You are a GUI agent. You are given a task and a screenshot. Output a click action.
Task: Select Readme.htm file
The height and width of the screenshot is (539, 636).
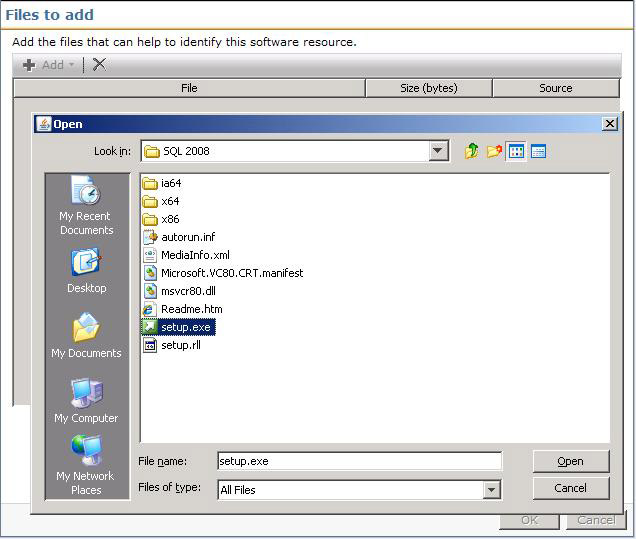click(183, 309)
